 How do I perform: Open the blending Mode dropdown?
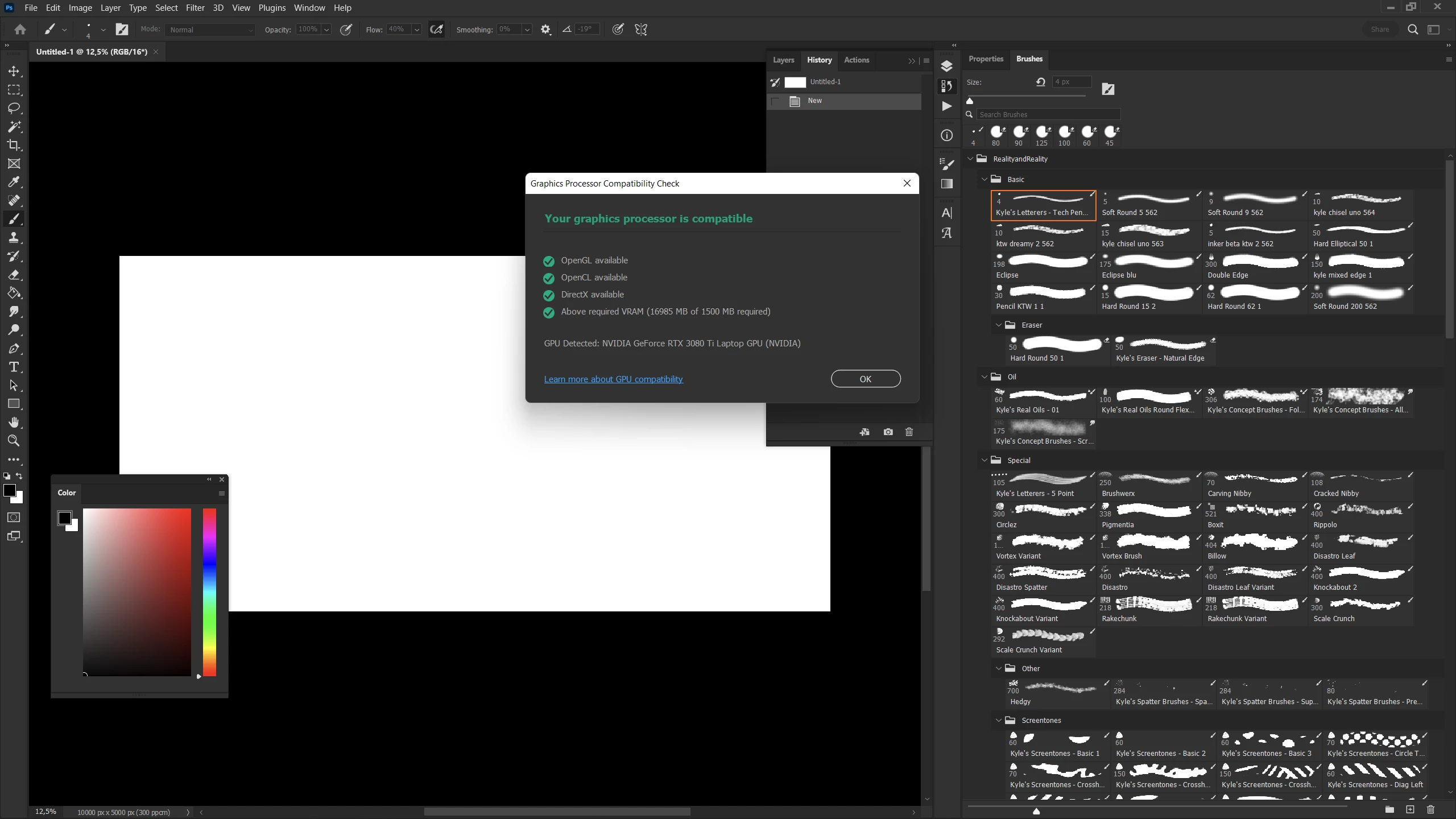(210, 30)
